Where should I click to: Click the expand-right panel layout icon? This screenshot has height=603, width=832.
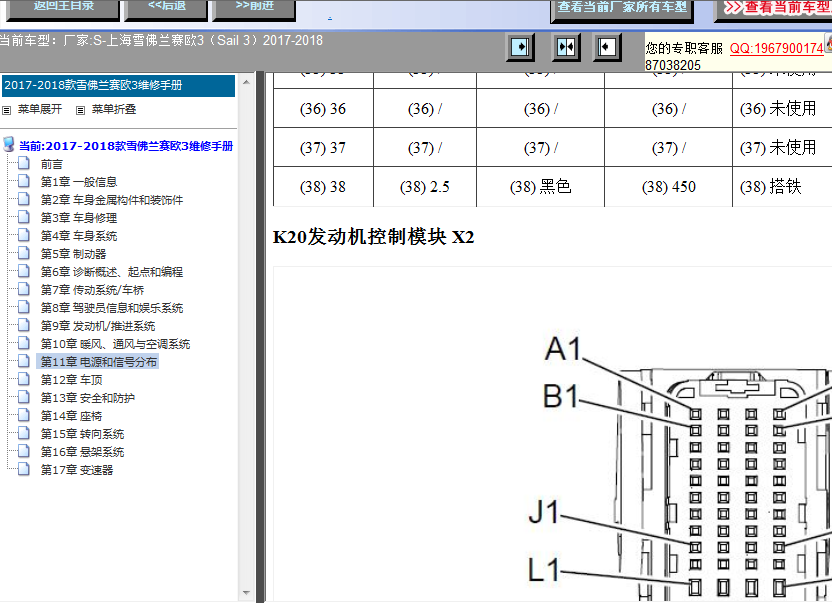coord(520,47)
